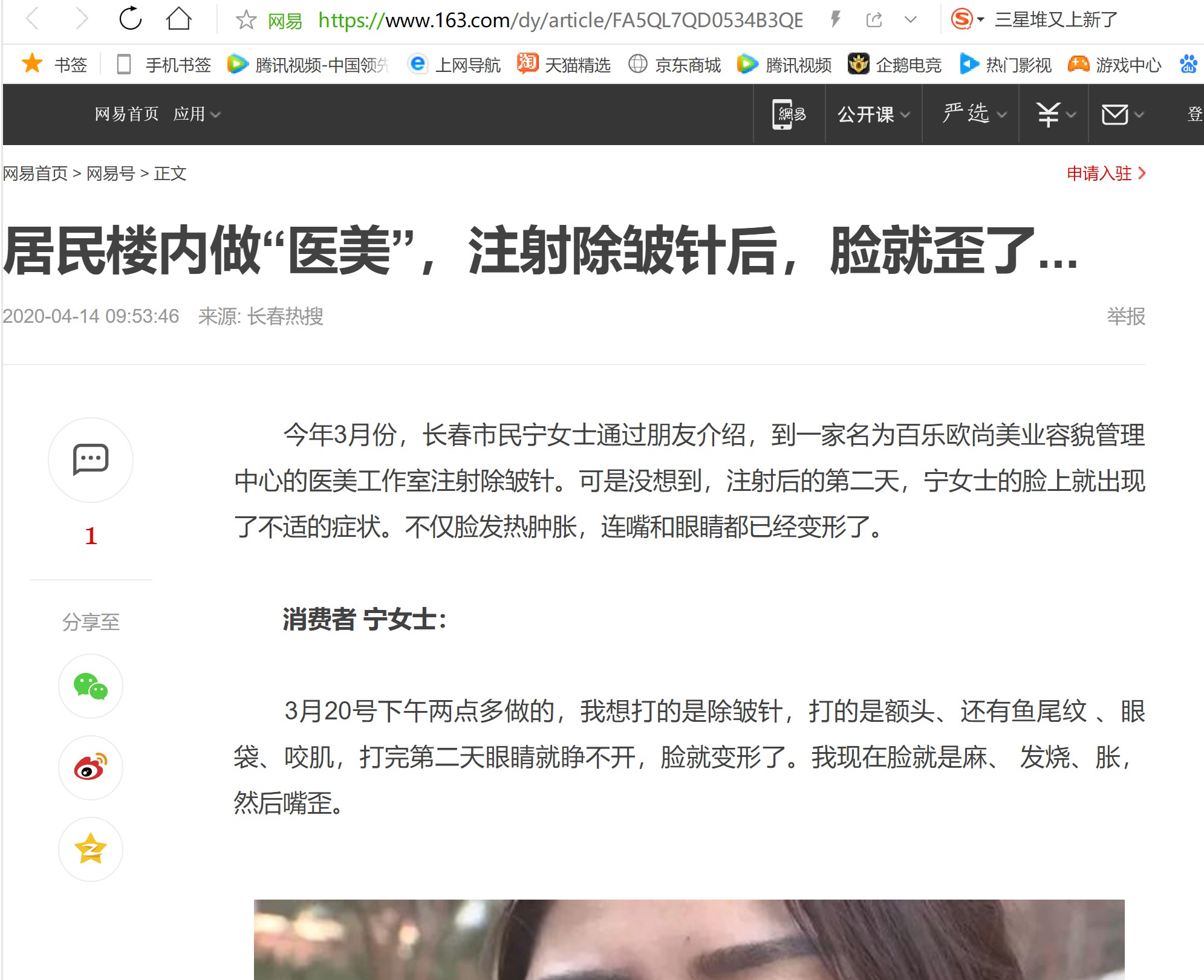Image resolution: width=1204 pixels, height=980 pixels.
Task: Open 腾讯视频-中国领先 bookmark
Action: 308,64
